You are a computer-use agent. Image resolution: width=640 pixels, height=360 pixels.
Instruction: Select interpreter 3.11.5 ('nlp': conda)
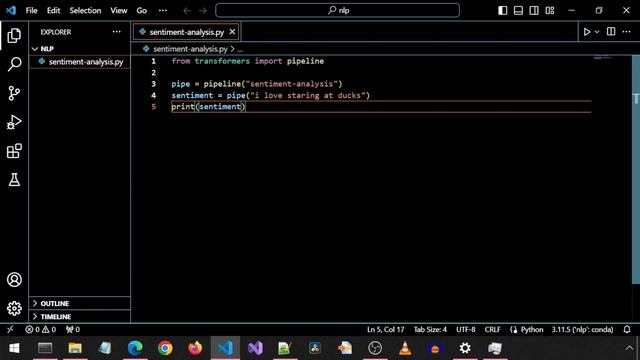point(582,329)
